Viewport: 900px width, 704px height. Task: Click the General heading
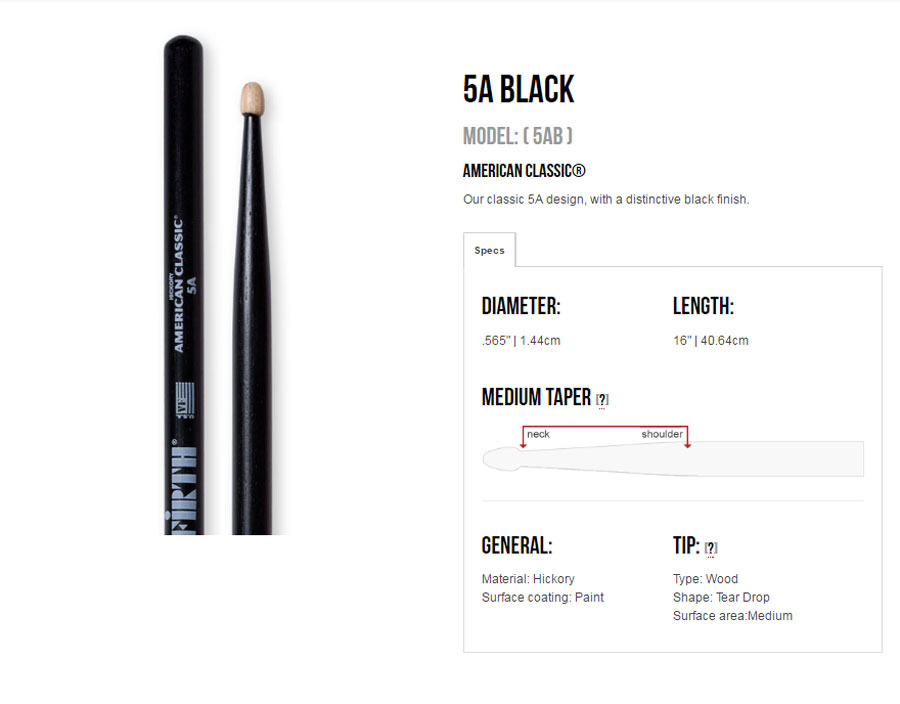517,545
